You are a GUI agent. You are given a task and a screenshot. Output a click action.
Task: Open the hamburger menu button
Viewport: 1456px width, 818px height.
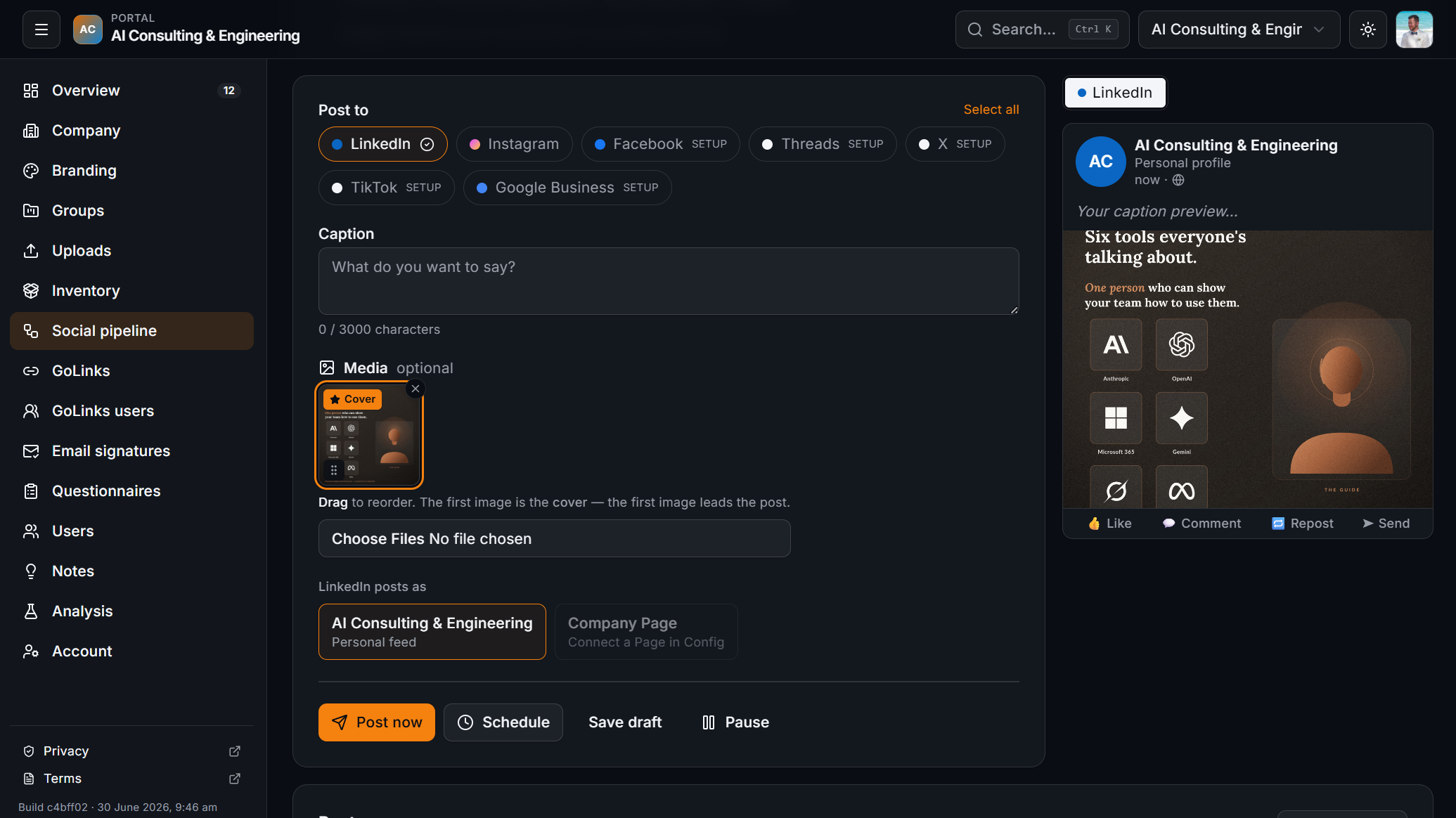point(41,30)
